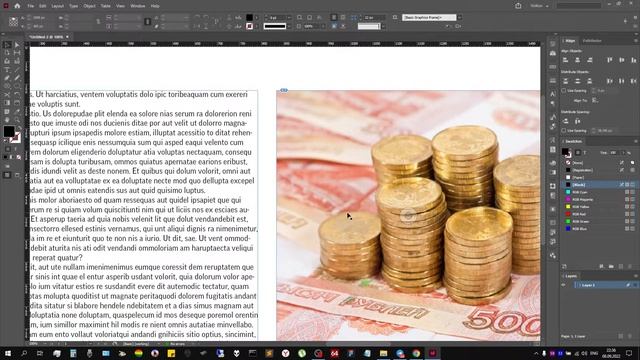640x360 pixels.
Task: Select the Pen tool
Action: click(7, 78)
